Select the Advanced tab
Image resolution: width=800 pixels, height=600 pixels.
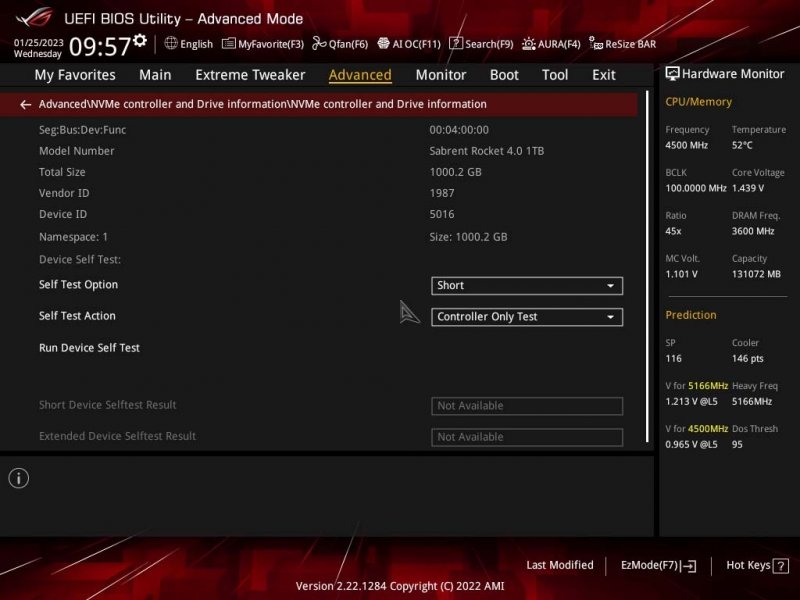click(360, 75)
